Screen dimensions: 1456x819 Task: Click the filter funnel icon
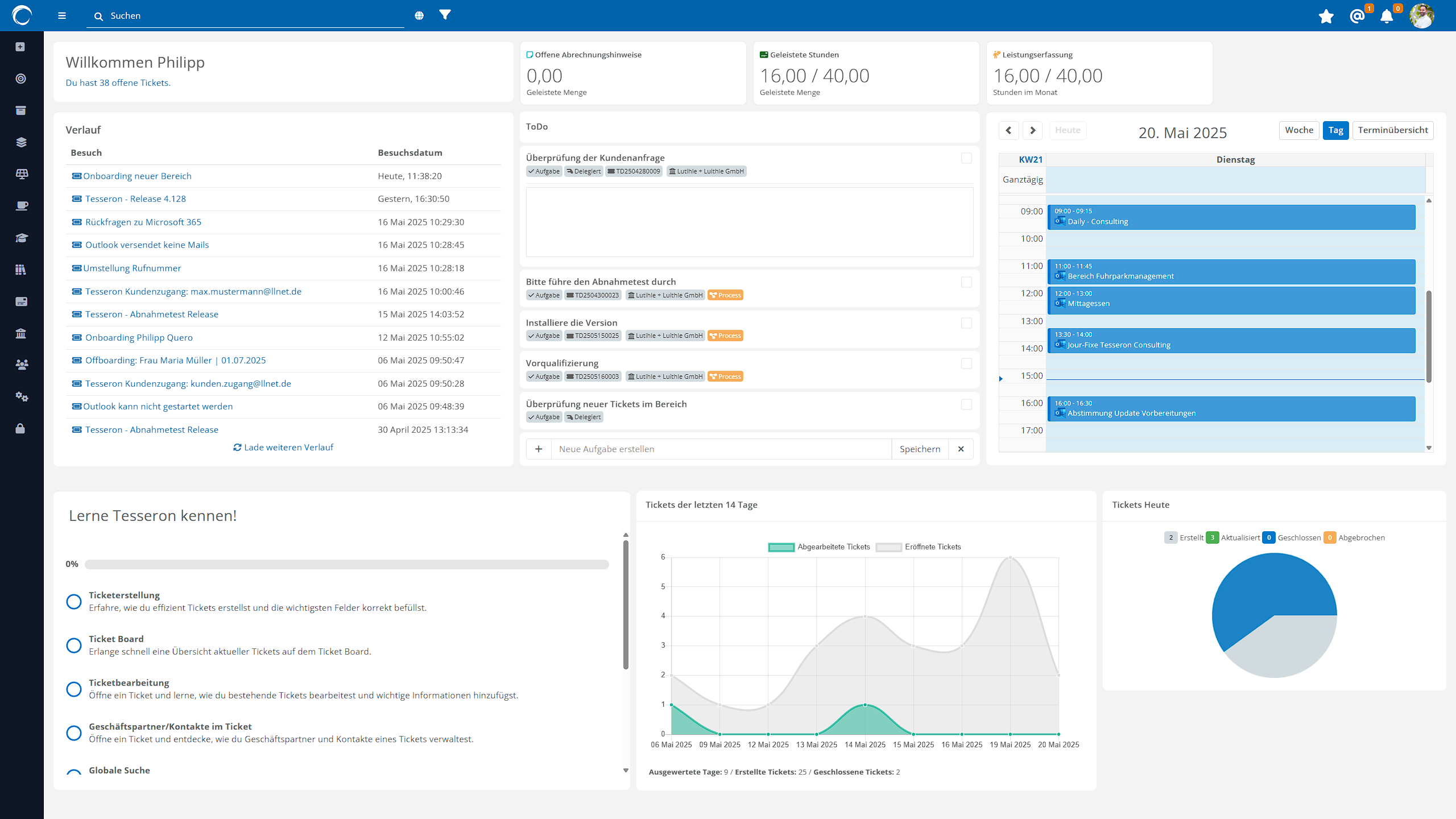445,15
